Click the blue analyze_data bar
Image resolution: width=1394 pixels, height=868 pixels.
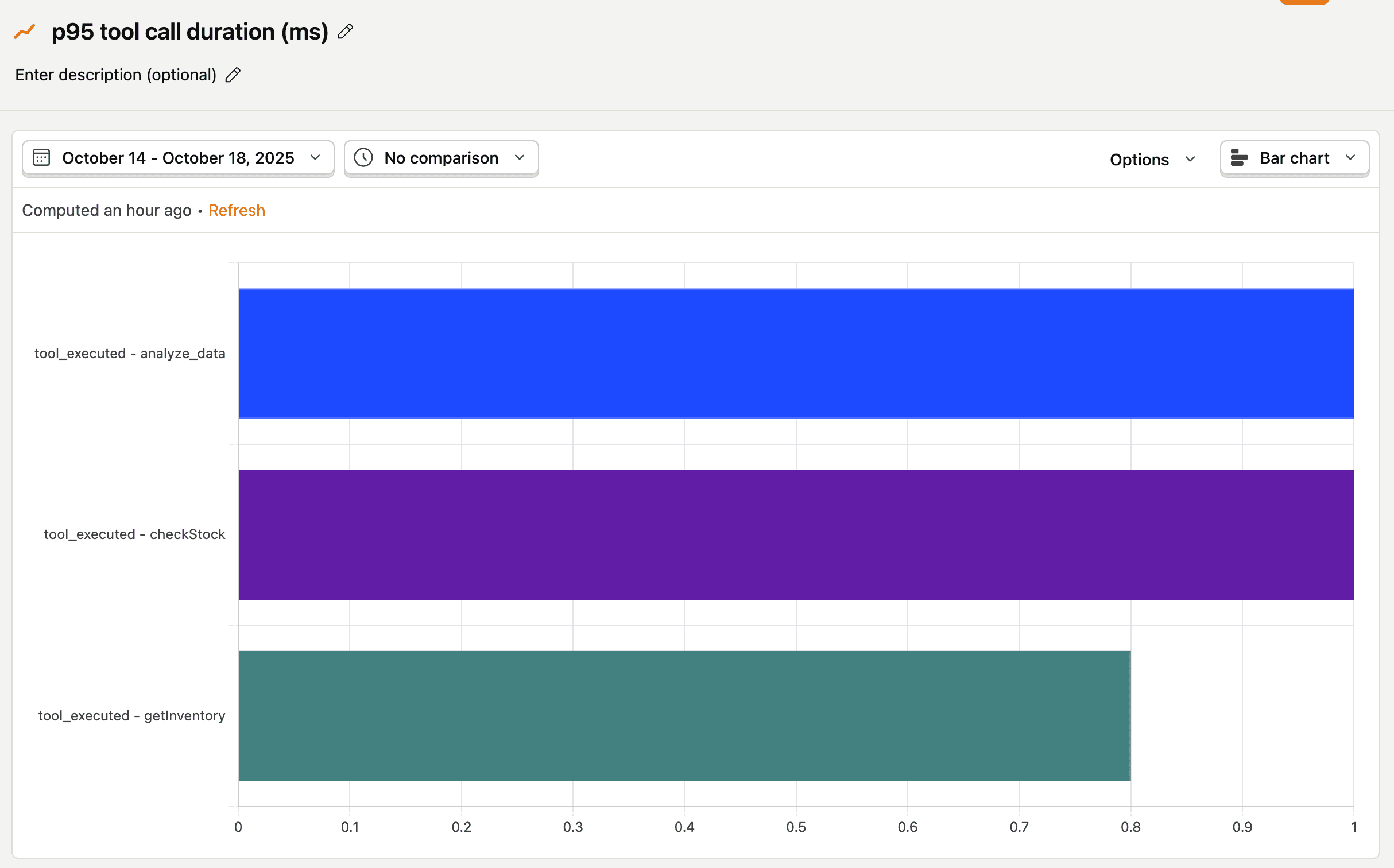click(x=796, y=354)
